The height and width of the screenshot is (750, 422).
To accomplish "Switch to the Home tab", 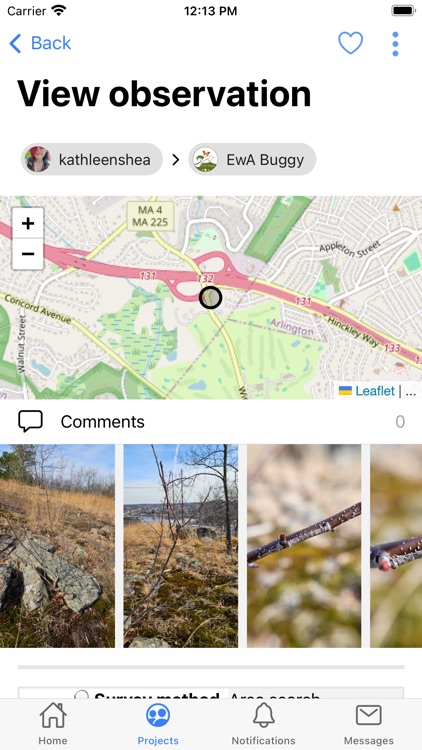I will [53, 724].
